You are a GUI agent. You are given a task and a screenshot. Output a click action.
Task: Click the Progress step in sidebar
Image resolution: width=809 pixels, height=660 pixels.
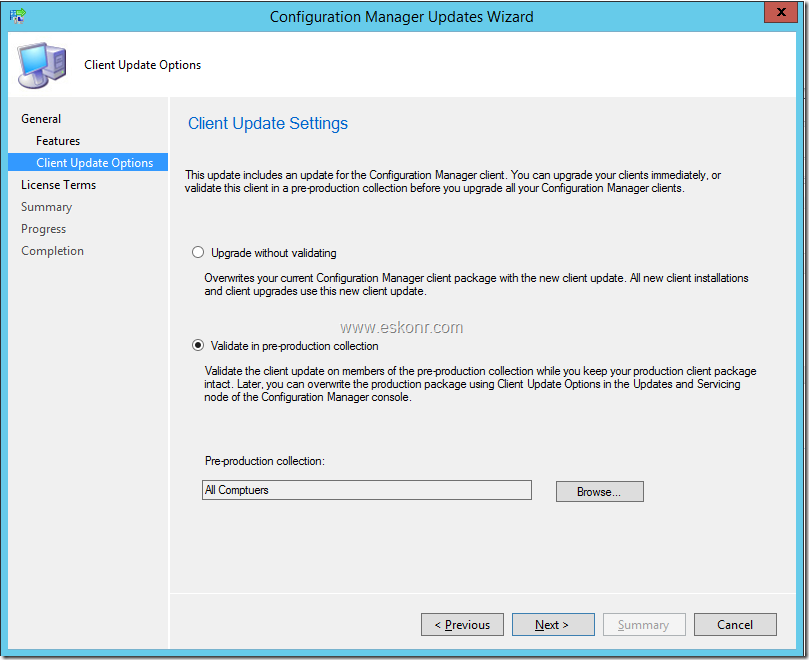[x=43, y=229]
